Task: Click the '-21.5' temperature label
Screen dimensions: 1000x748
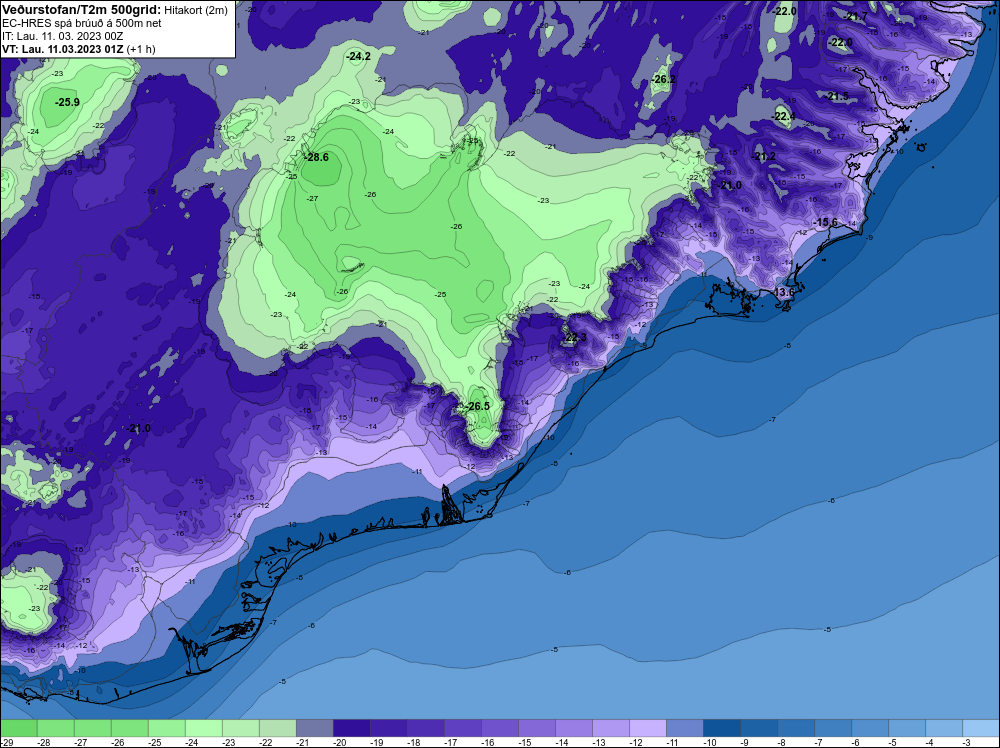Action: 837,96
